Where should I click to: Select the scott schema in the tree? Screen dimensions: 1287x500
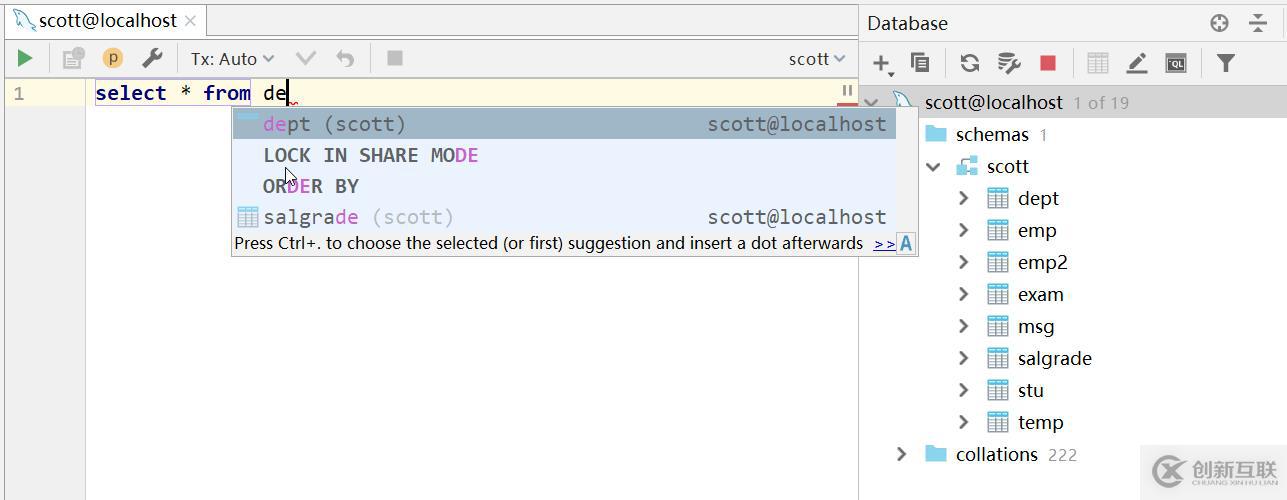pos(1007,167)
